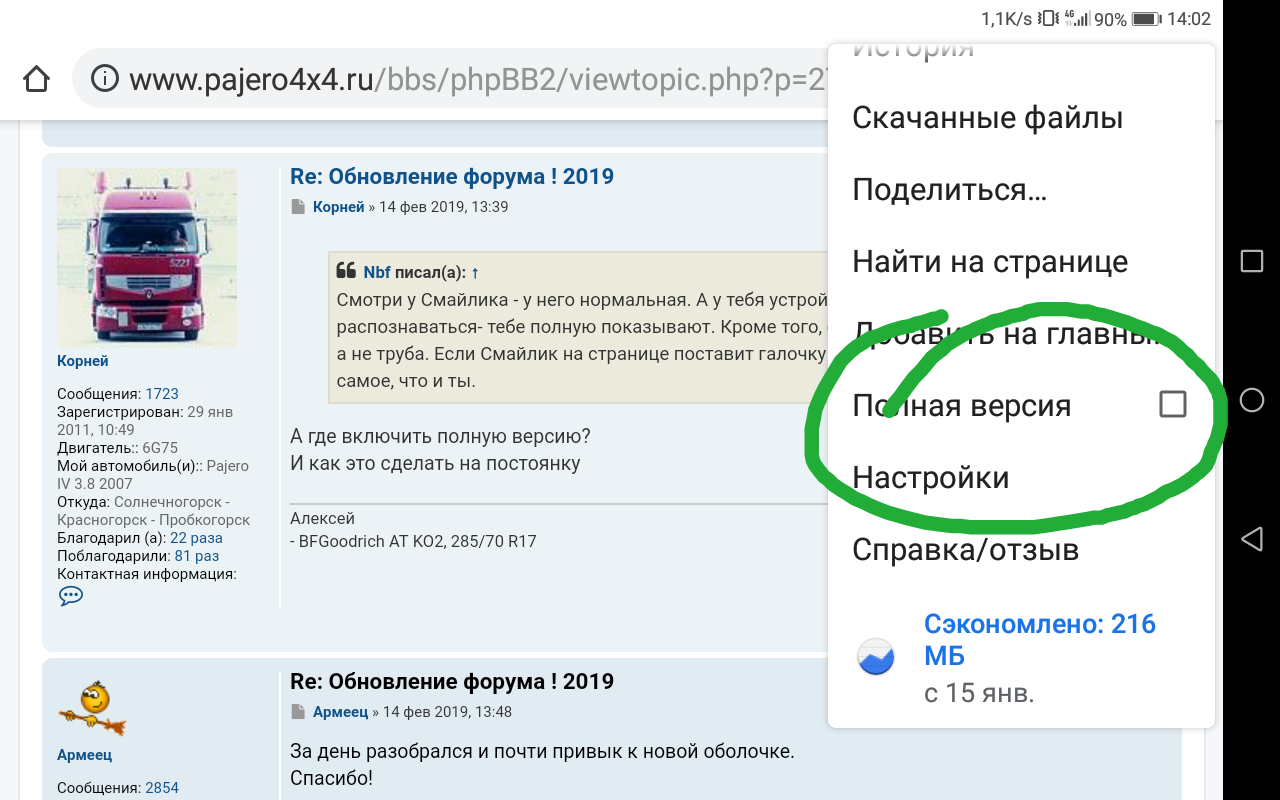Click signature line BFGoodrich AT KO2, 285/70 R17
The height and width of the screenshot is (800, 1280).
(418, 542)
